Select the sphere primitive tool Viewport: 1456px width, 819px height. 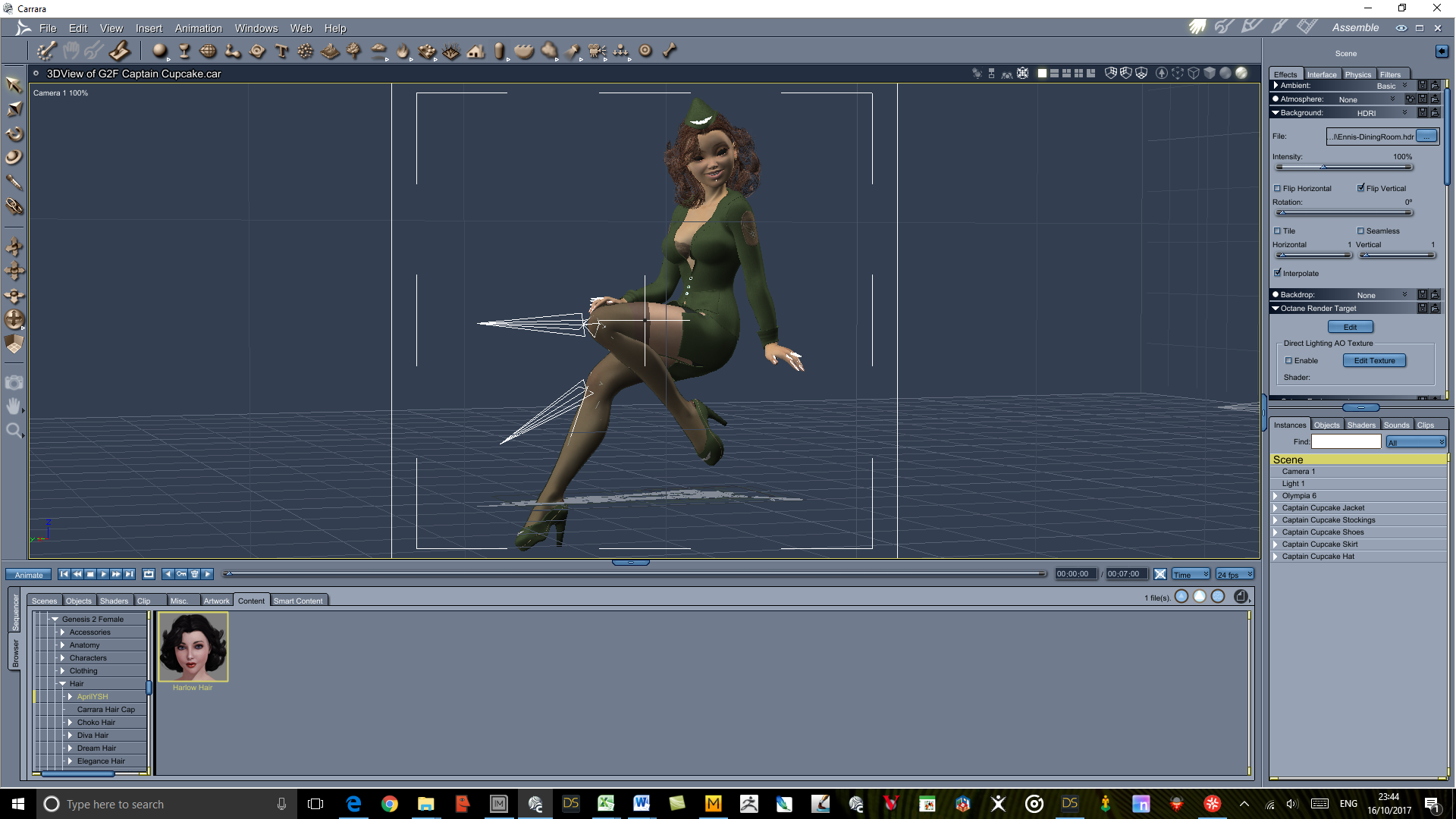point(159,51)
